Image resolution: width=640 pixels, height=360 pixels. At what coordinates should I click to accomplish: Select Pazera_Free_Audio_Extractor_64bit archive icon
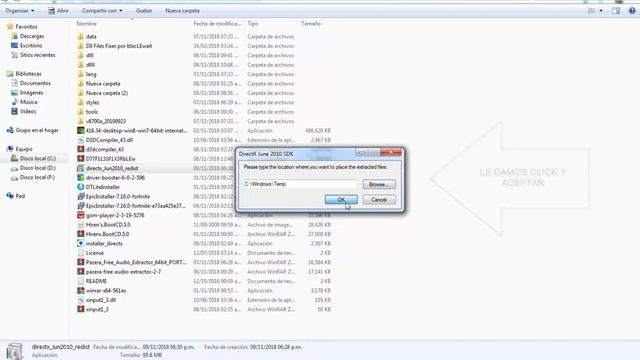81,262
